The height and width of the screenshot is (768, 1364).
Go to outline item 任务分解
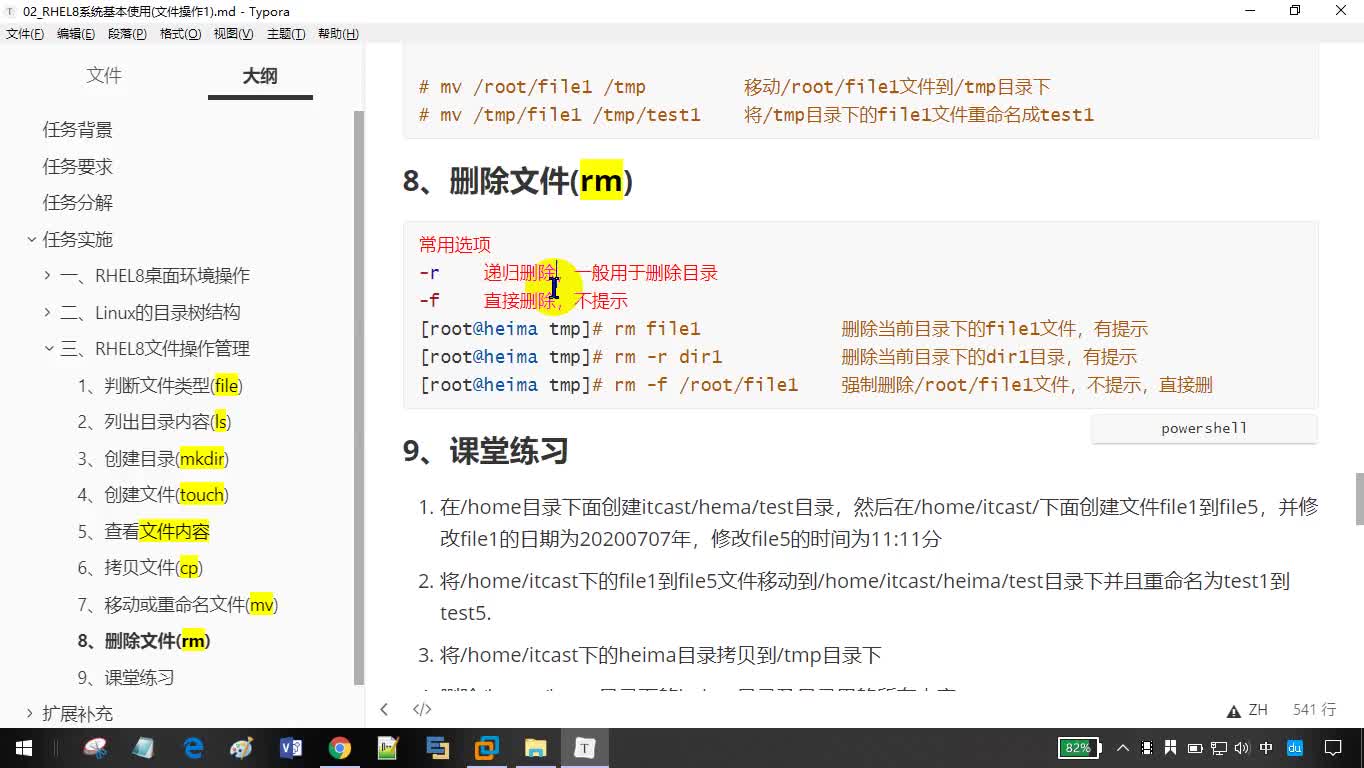pyautogui.click(x=78, y=203)
